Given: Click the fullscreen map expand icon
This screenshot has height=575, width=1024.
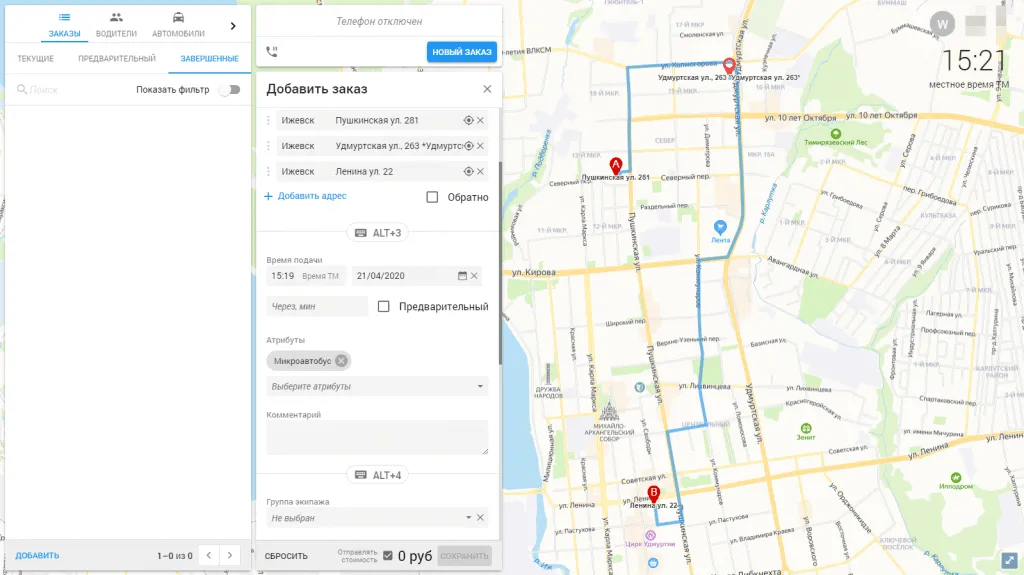Looking at the screenshot, I should [1010, 560].
